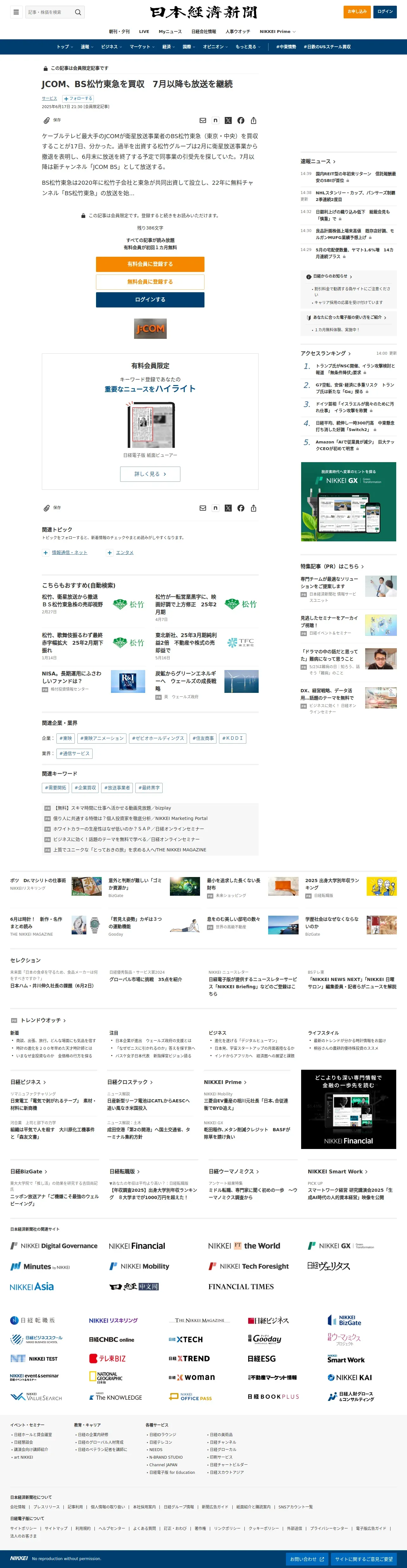
Task: Click the #東映 company tag
Action: 66,738
